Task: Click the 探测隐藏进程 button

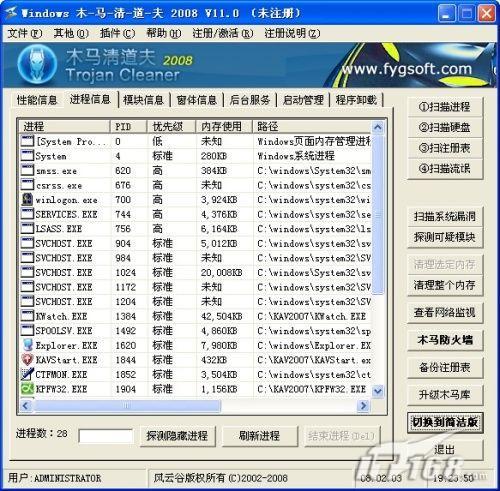Action: [x=177, y=436]
